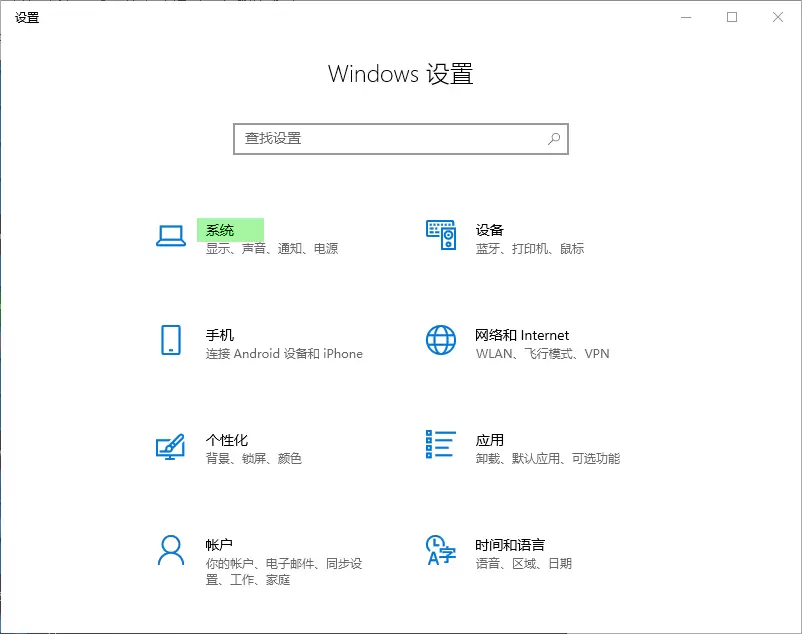Click the Time & Language icon
Viewport: 802px width, 634px height.
point(441,550)
